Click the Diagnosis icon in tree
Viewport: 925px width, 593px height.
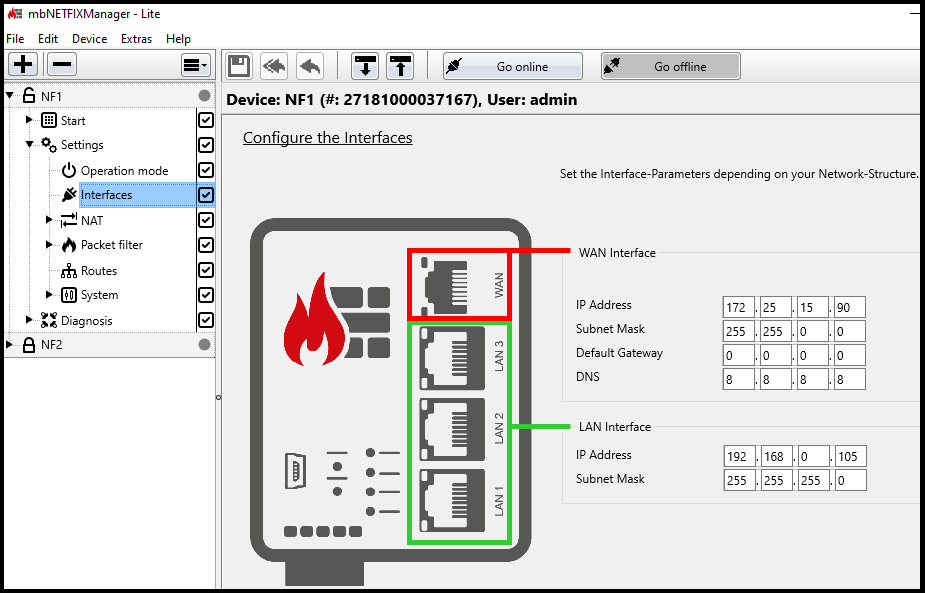[x=49, y=320]
